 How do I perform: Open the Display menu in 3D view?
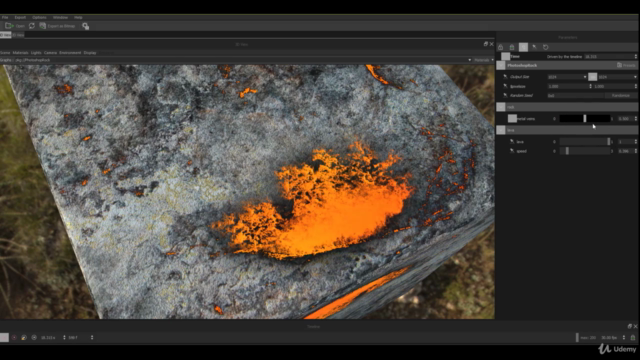point(90,53)
